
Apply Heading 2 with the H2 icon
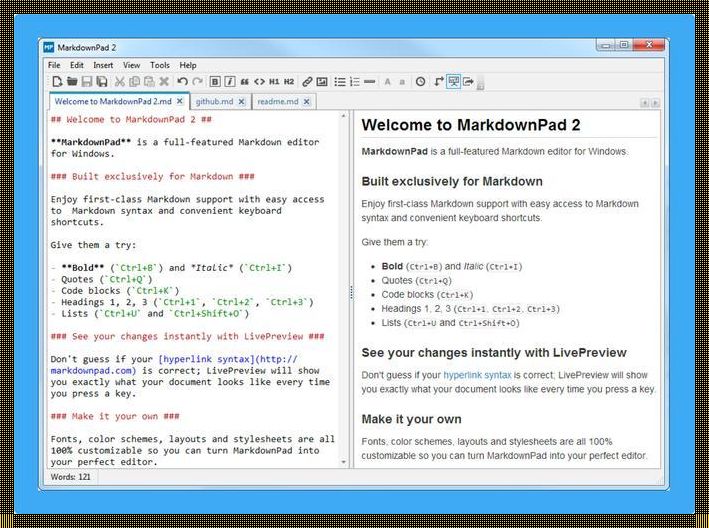click(289, 82)
